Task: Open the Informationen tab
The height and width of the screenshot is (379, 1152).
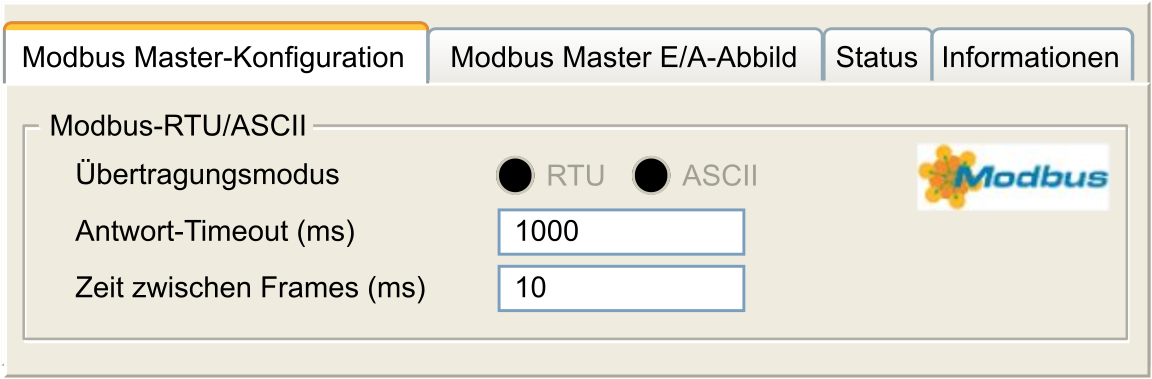Action: 1031,57
